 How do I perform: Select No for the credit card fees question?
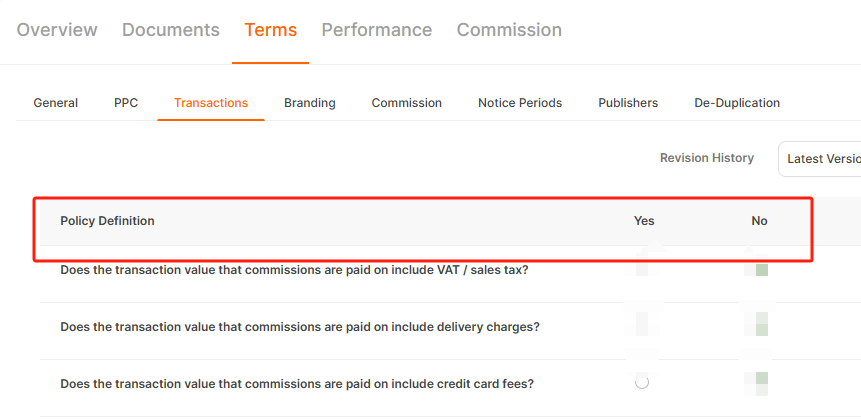[x=761, y=382]
